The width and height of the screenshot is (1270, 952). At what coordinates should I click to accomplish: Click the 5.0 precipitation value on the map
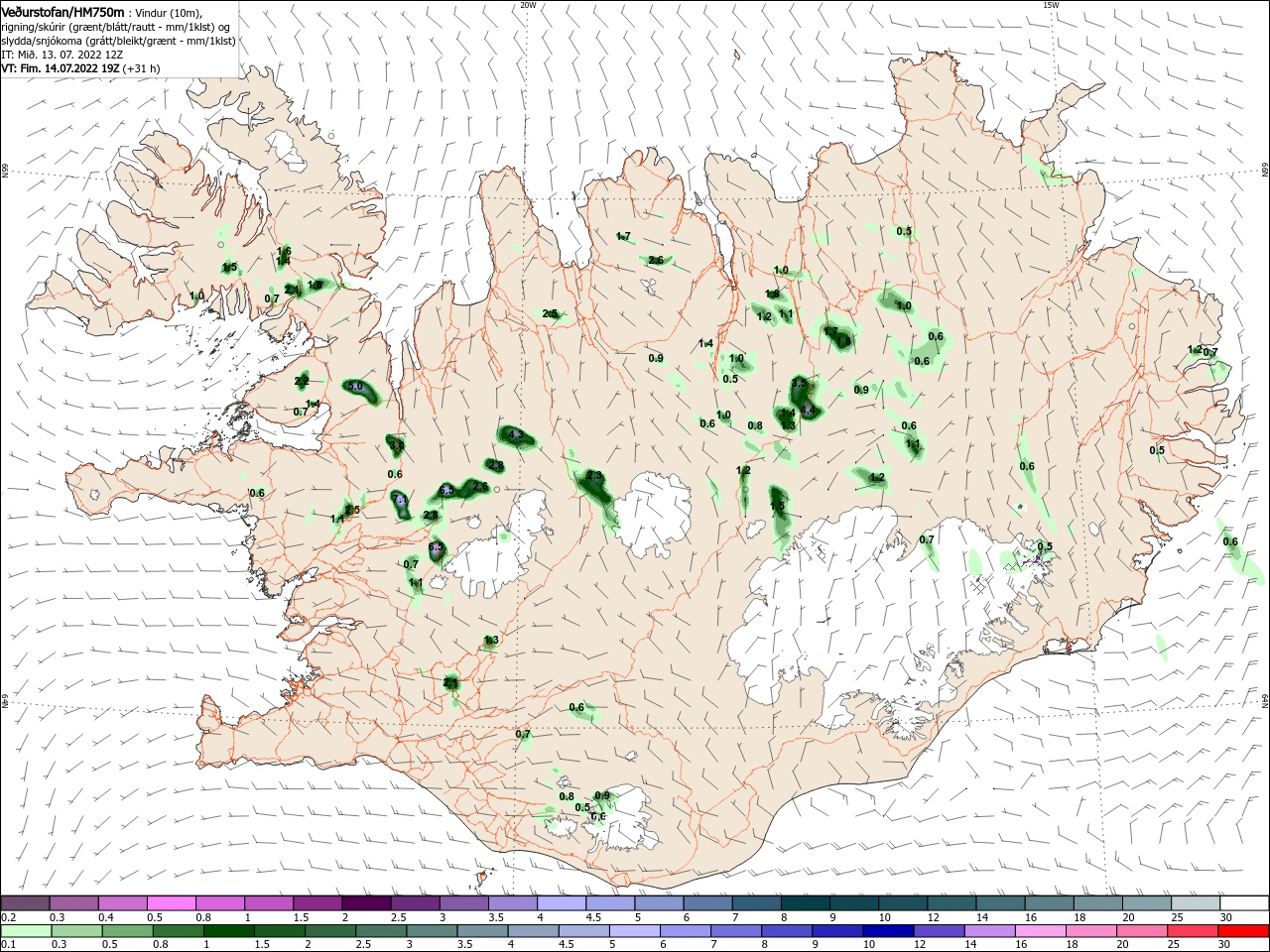354,386
